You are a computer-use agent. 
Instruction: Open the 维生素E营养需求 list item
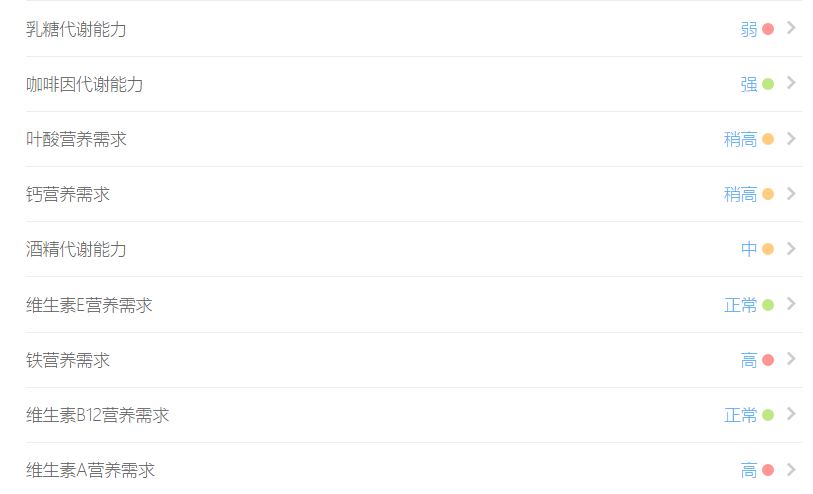point(414,305)
